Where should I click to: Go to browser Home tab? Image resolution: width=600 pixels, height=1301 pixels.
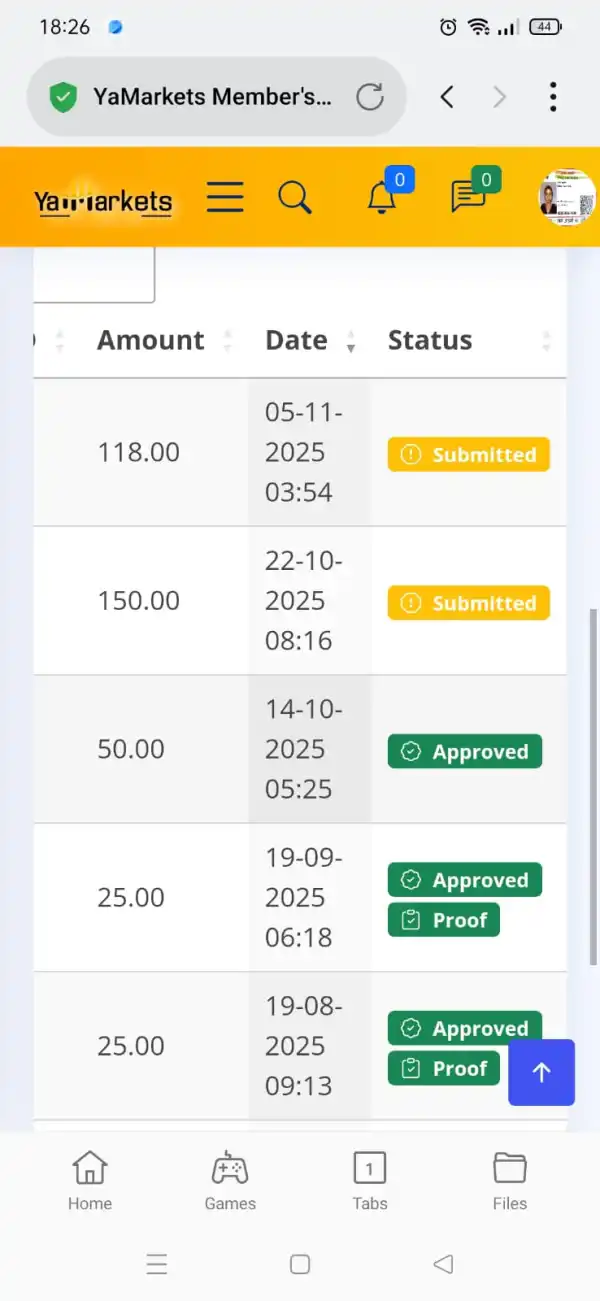tap(90, 1180)
